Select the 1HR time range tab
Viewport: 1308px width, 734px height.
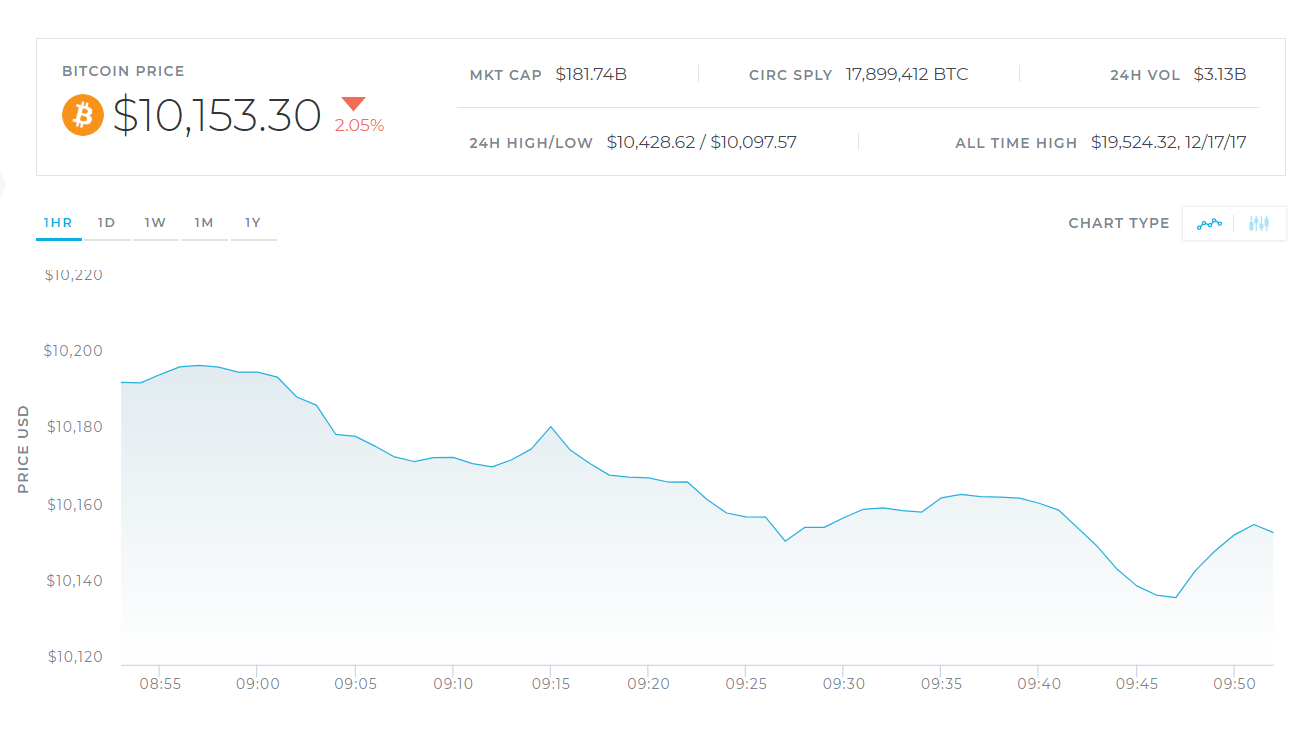pos(59,223)
